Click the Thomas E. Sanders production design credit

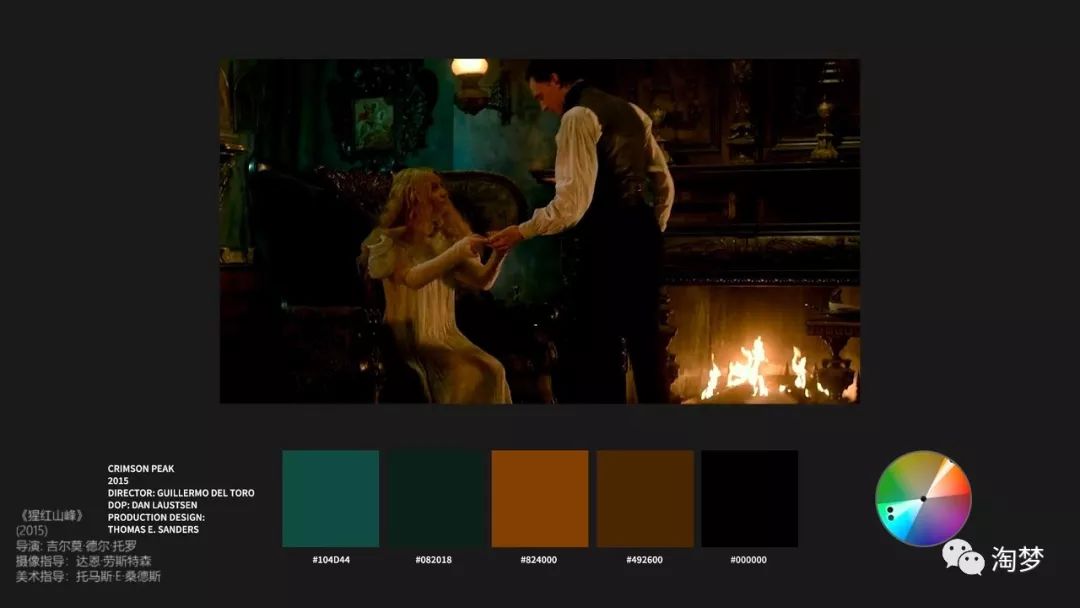click(153, 529)
